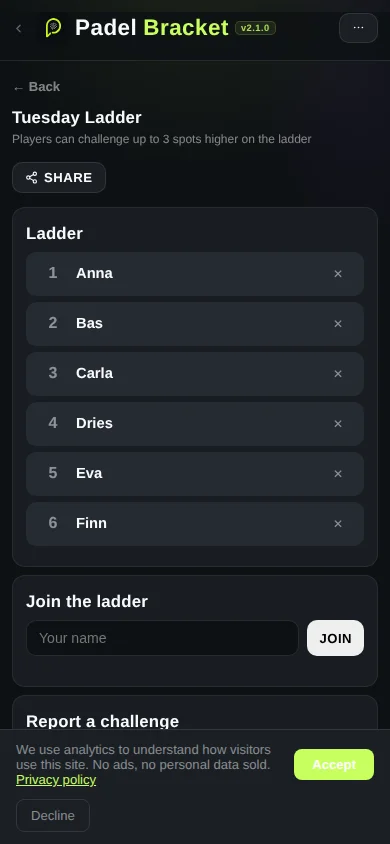Remove Carla from the ladder

coord(338,374)
